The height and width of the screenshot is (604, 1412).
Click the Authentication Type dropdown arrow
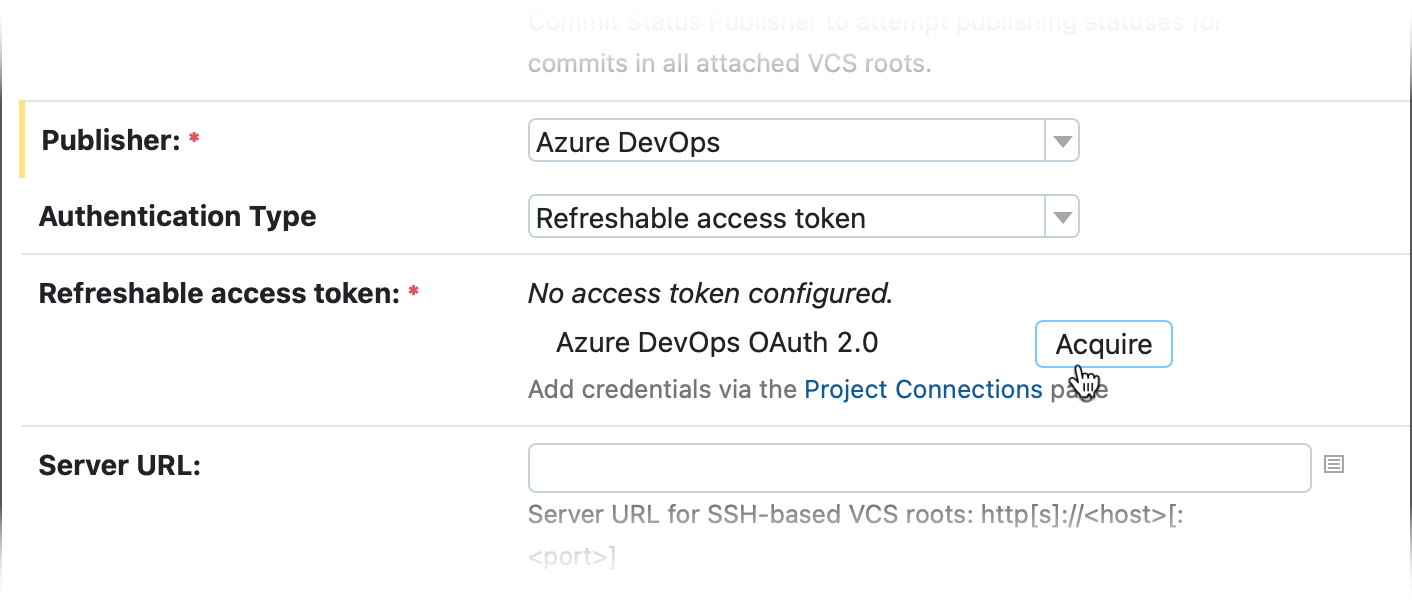(1061, 216)
